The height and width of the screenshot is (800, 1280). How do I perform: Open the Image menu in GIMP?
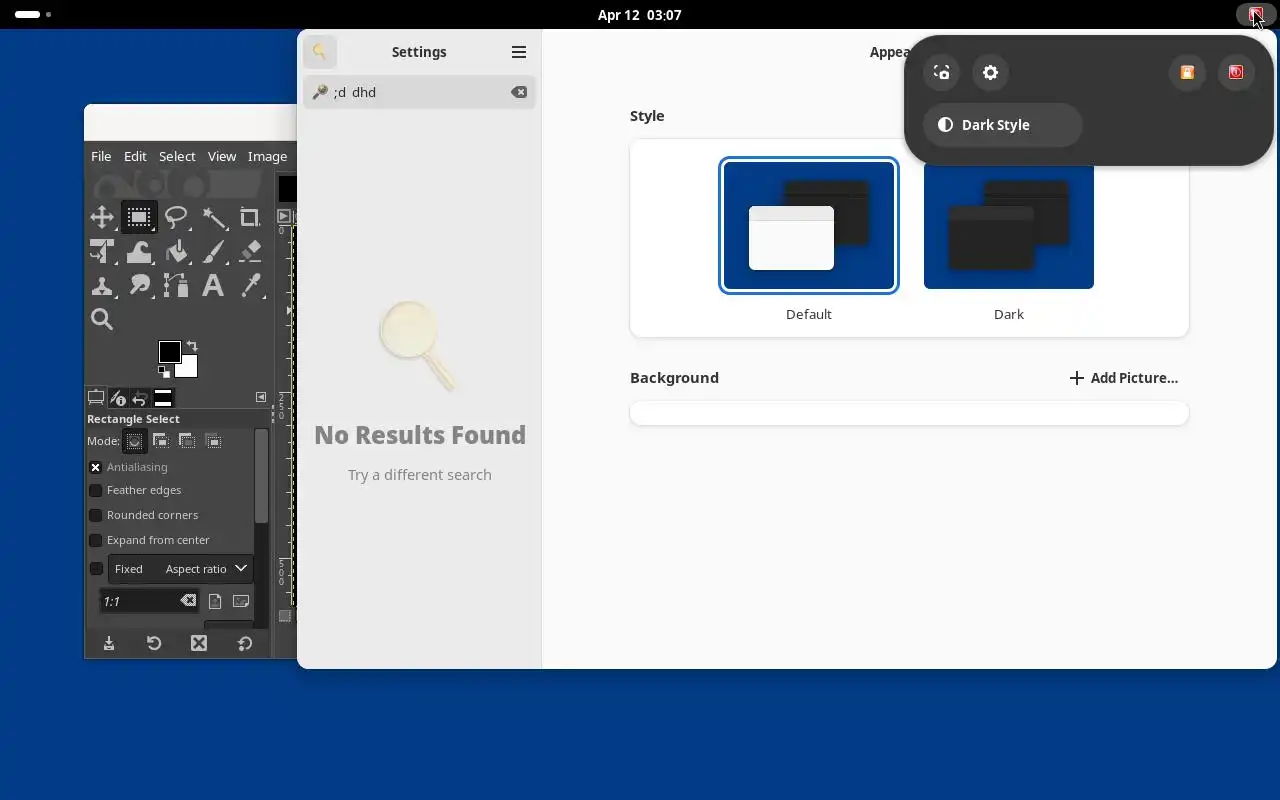click(x=267, y=156)
